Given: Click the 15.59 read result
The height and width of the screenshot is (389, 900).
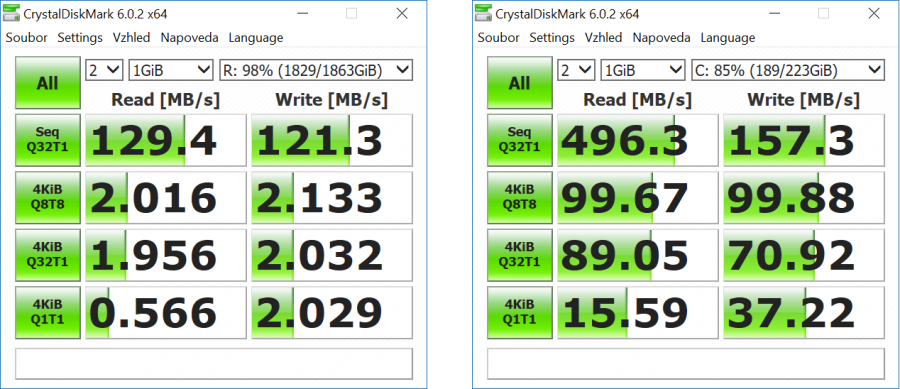Looking at the screenshot, I should pyautogui.click(x=638, y=313).
